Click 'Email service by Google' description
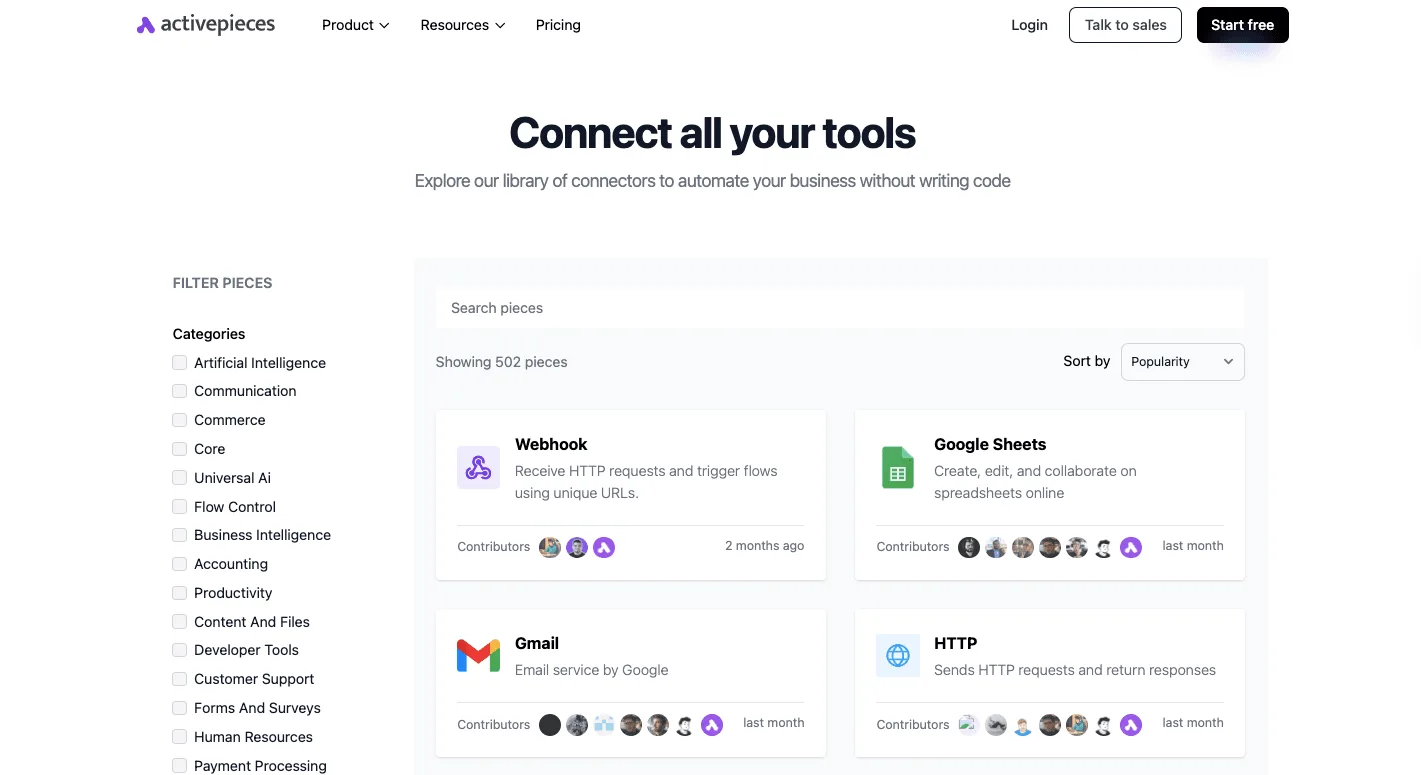The image size is (1421, 775). click(x=592, y=670)
